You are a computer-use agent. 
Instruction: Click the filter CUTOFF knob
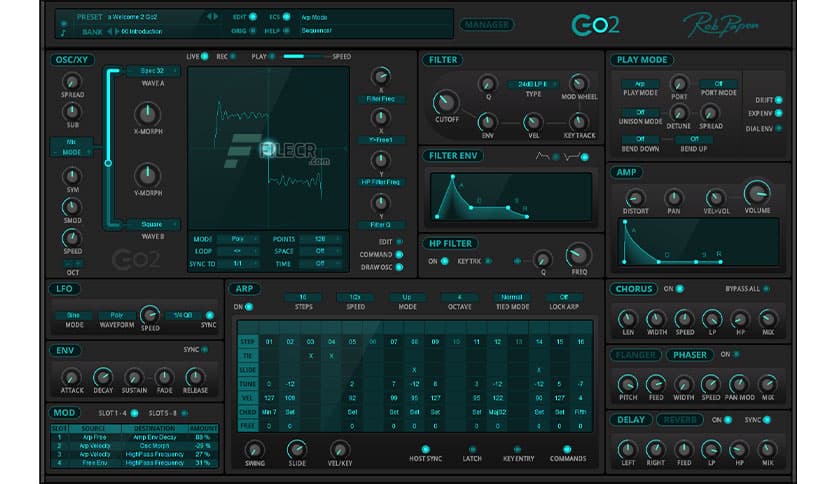click(x=445, y=102)
